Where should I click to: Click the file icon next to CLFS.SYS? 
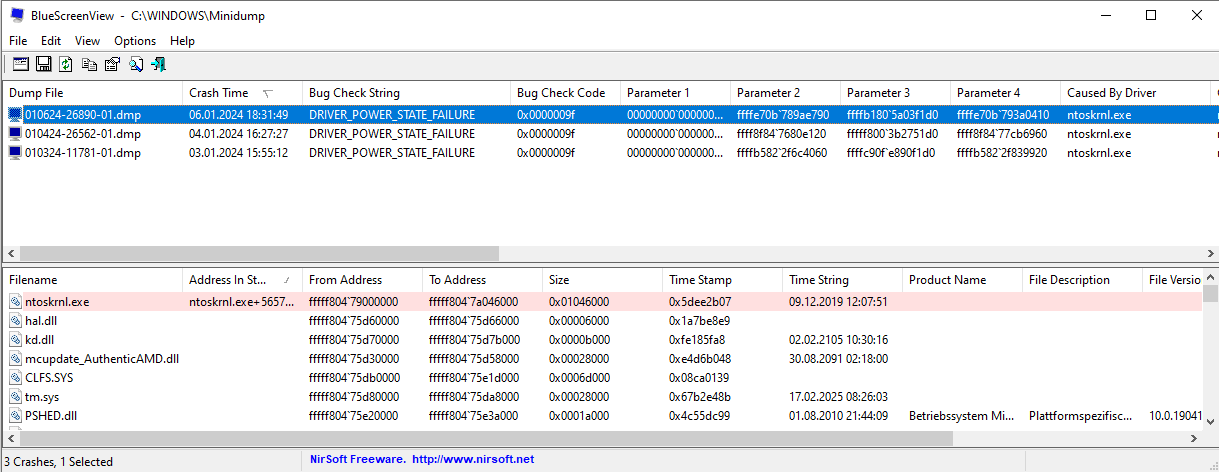15,378
